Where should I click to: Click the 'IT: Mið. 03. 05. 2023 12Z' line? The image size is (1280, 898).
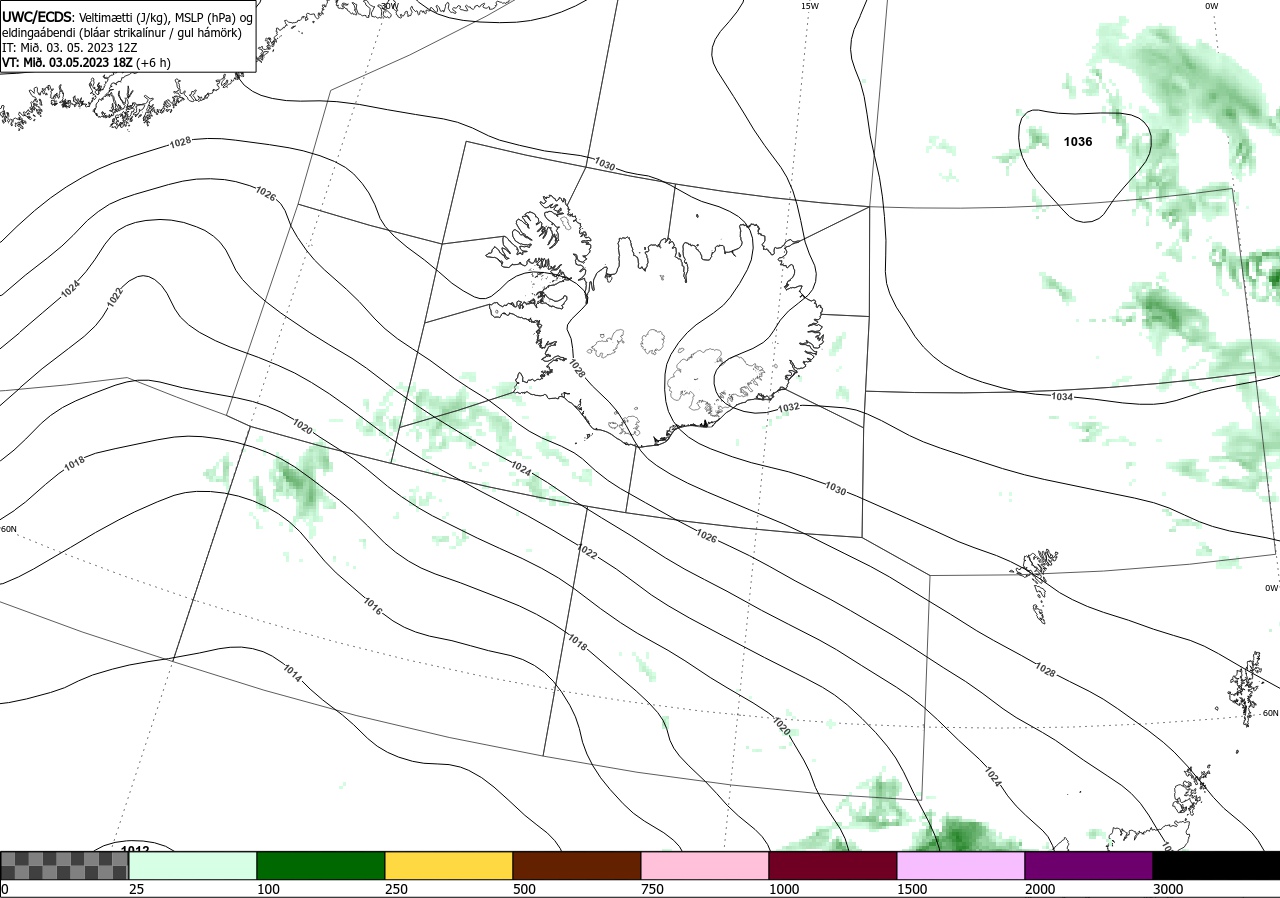pyautogui.click(x=68, y=47)
